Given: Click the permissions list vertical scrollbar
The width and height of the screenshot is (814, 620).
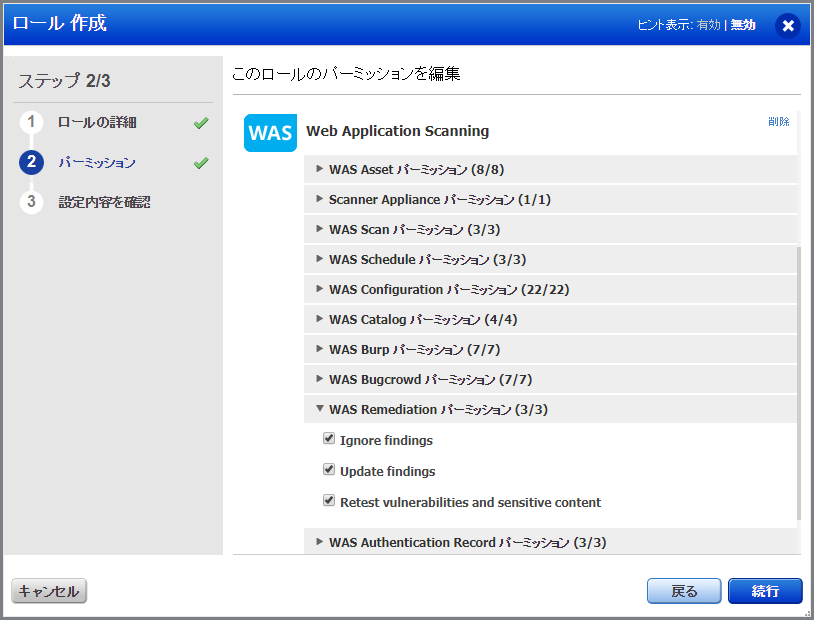Looking at the screenshot, I should point(798,380).
